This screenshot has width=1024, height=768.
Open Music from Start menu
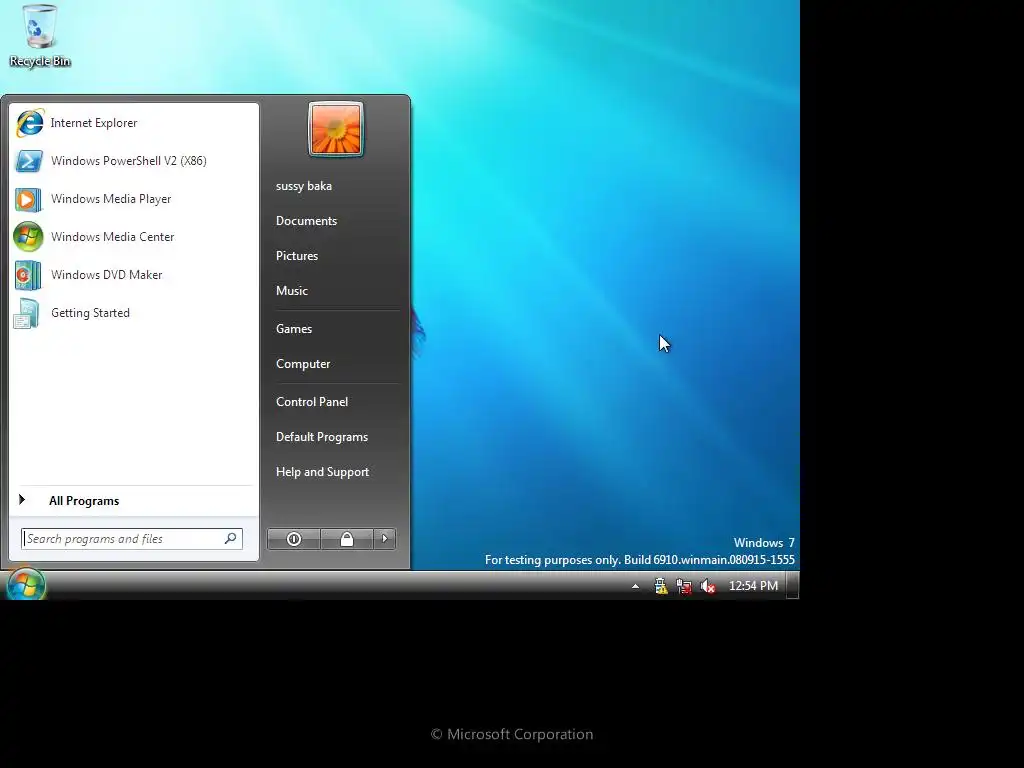click(x=291, y=291)
